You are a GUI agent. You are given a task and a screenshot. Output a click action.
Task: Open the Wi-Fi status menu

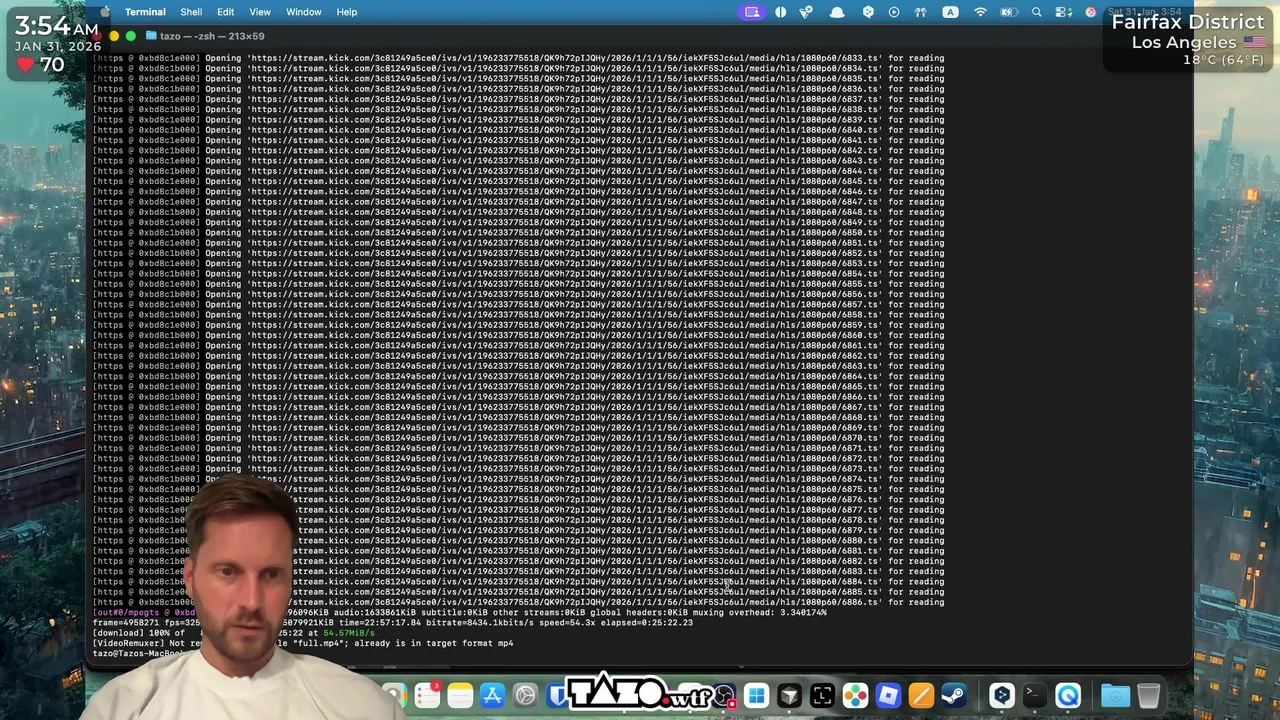(981, 12)
